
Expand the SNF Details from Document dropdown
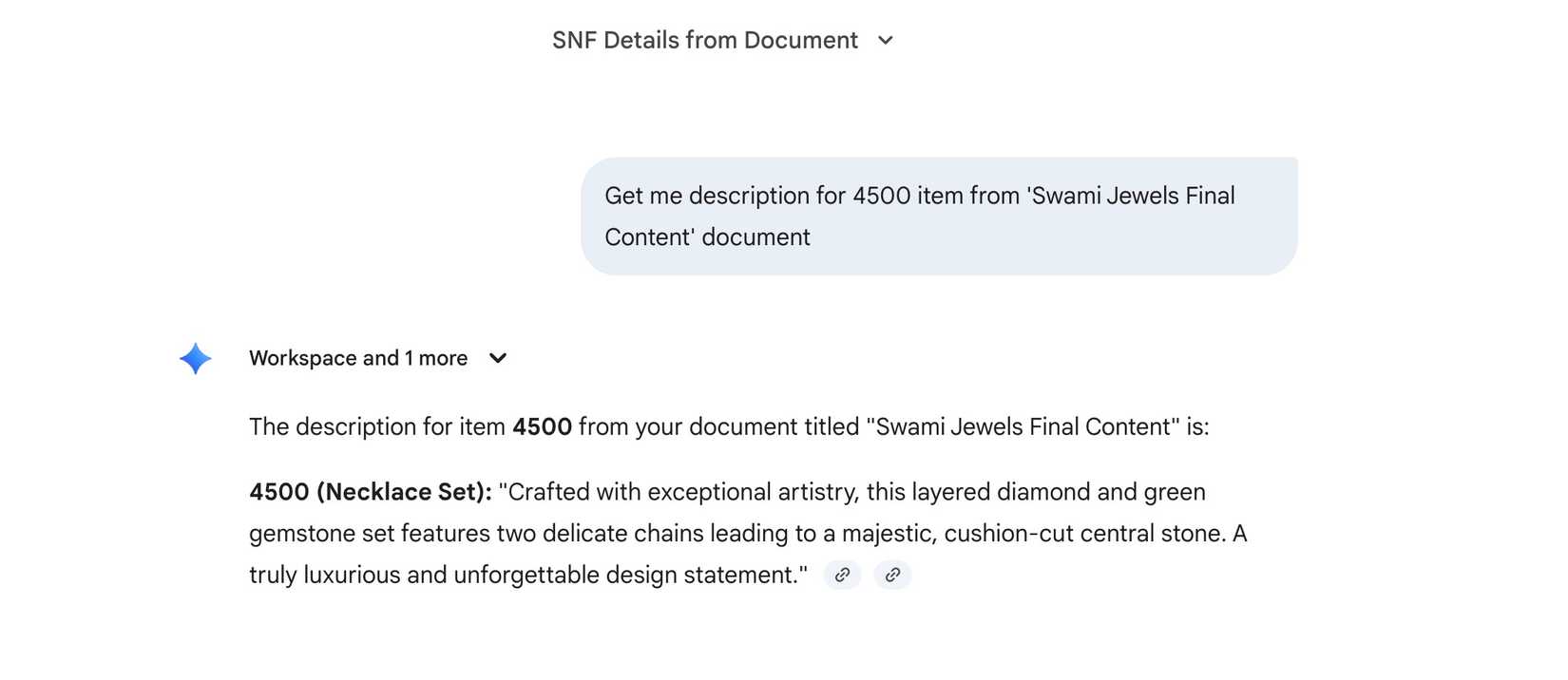885,41
